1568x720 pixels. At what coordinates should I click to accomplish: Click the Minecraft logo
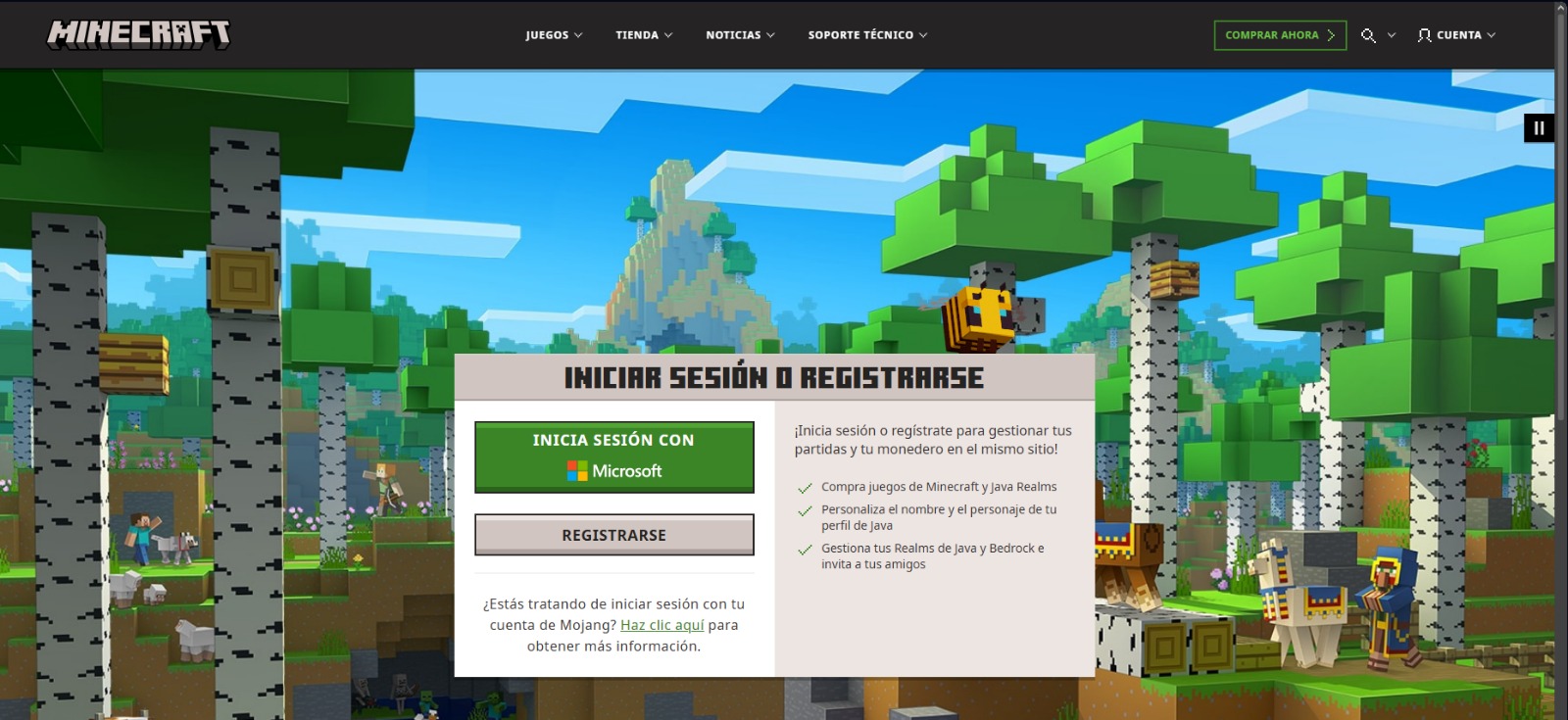pyautogui.click(x=138, y=34)
